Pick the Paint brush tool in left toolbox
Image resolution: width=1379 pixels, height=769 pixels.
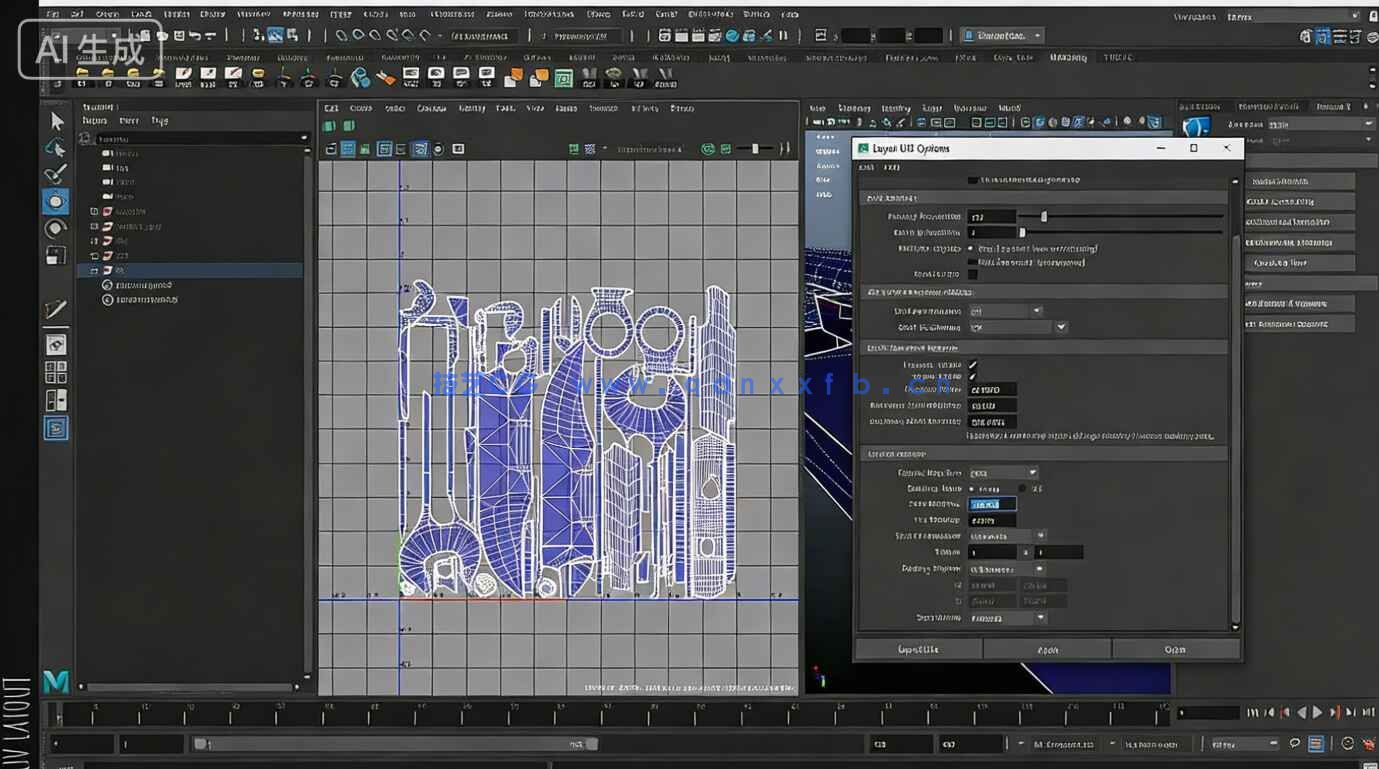click(56, 175)
